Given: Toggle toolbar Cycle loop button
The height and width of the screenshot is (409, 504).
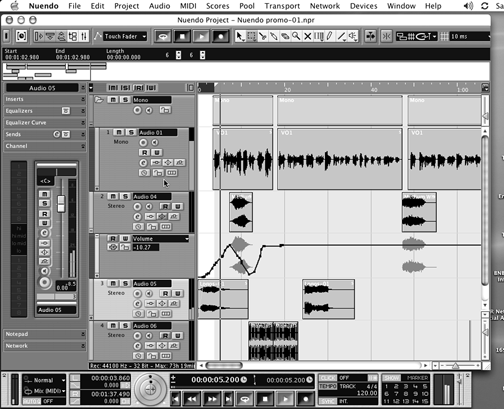Looking at the screenshot, I should click(x=163, y=36).
